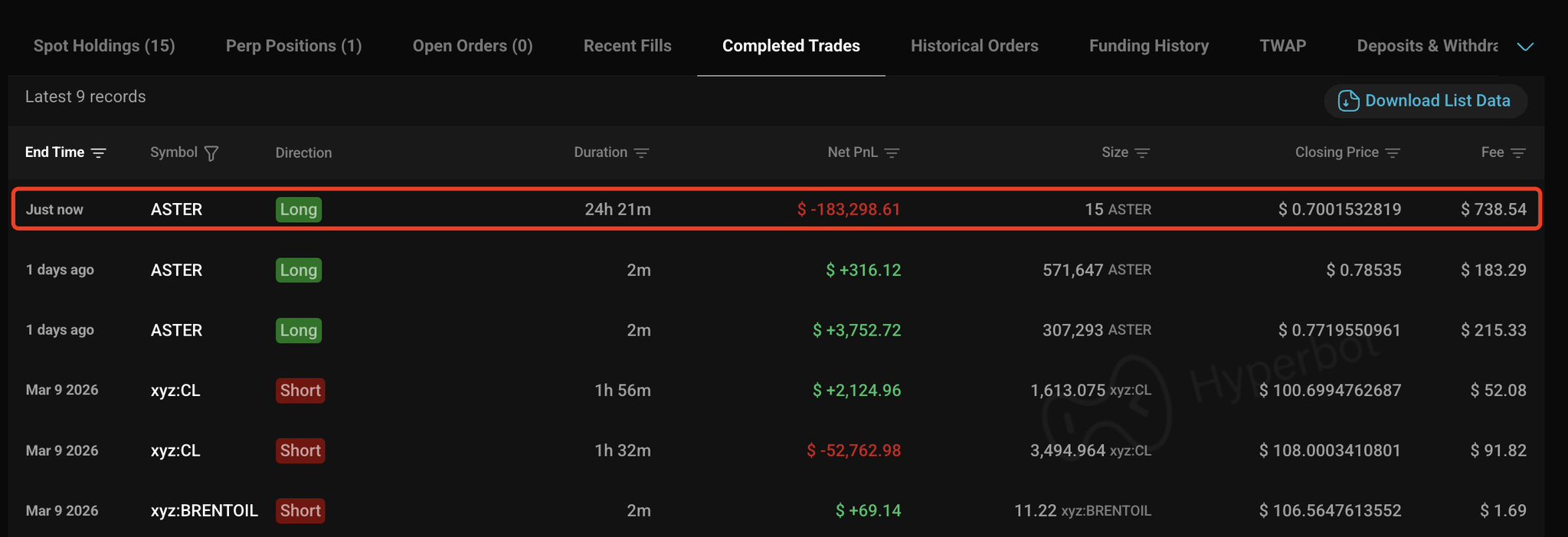Click the Net PnL sort icon
Viewport: 1568px width, 537px height.
(892, 153)
